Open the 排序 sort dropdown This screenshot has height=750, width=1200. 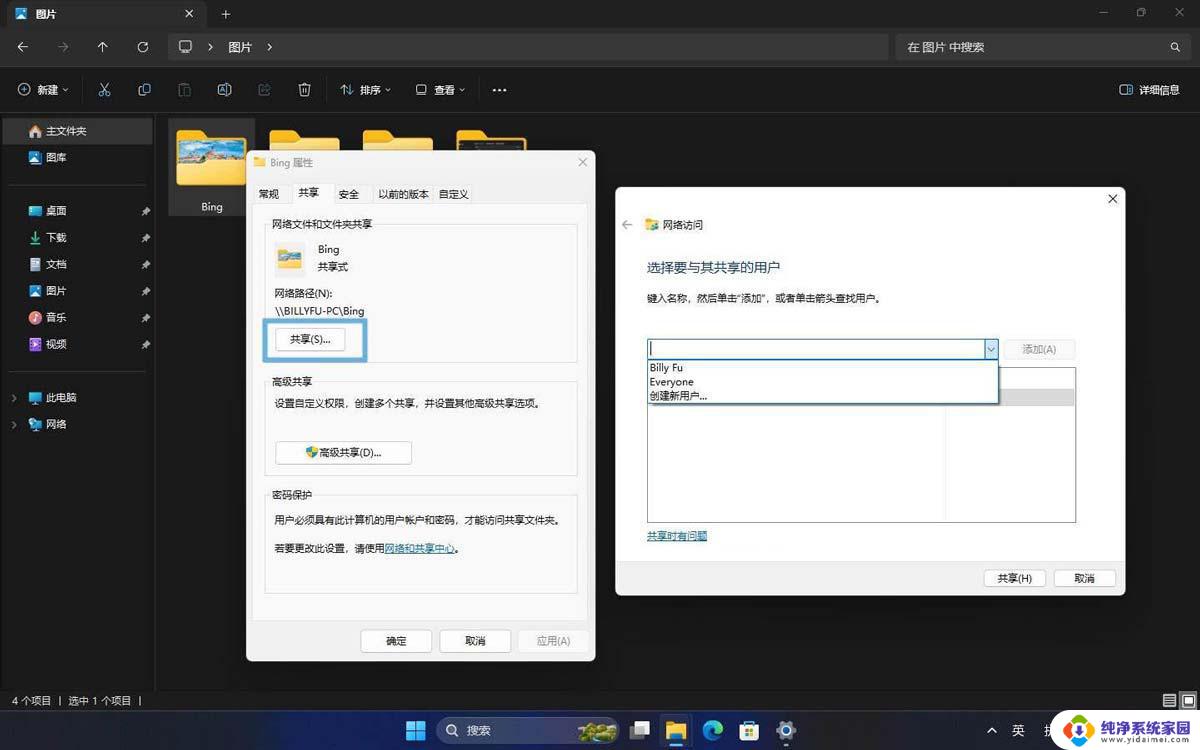point(365,90)
